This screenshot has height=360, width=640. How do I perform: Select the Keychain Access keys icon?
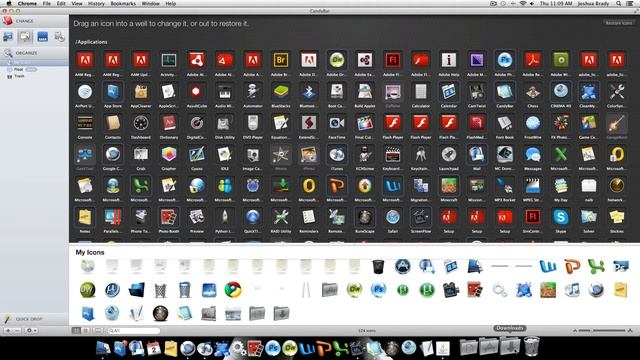421,154
